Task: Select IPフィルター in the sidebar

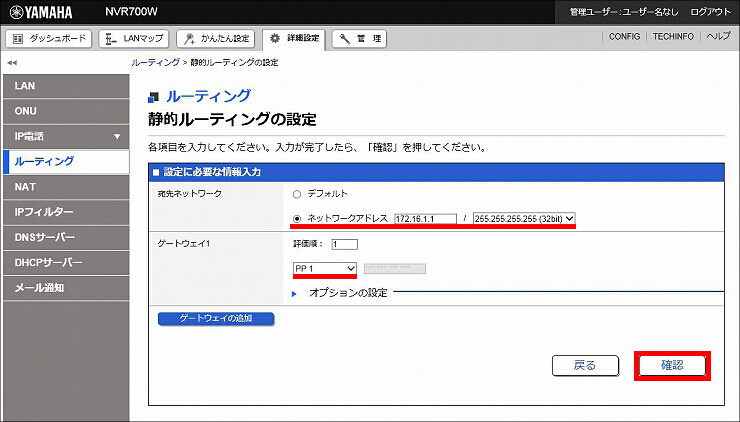Action: click(x=66, y=212)
